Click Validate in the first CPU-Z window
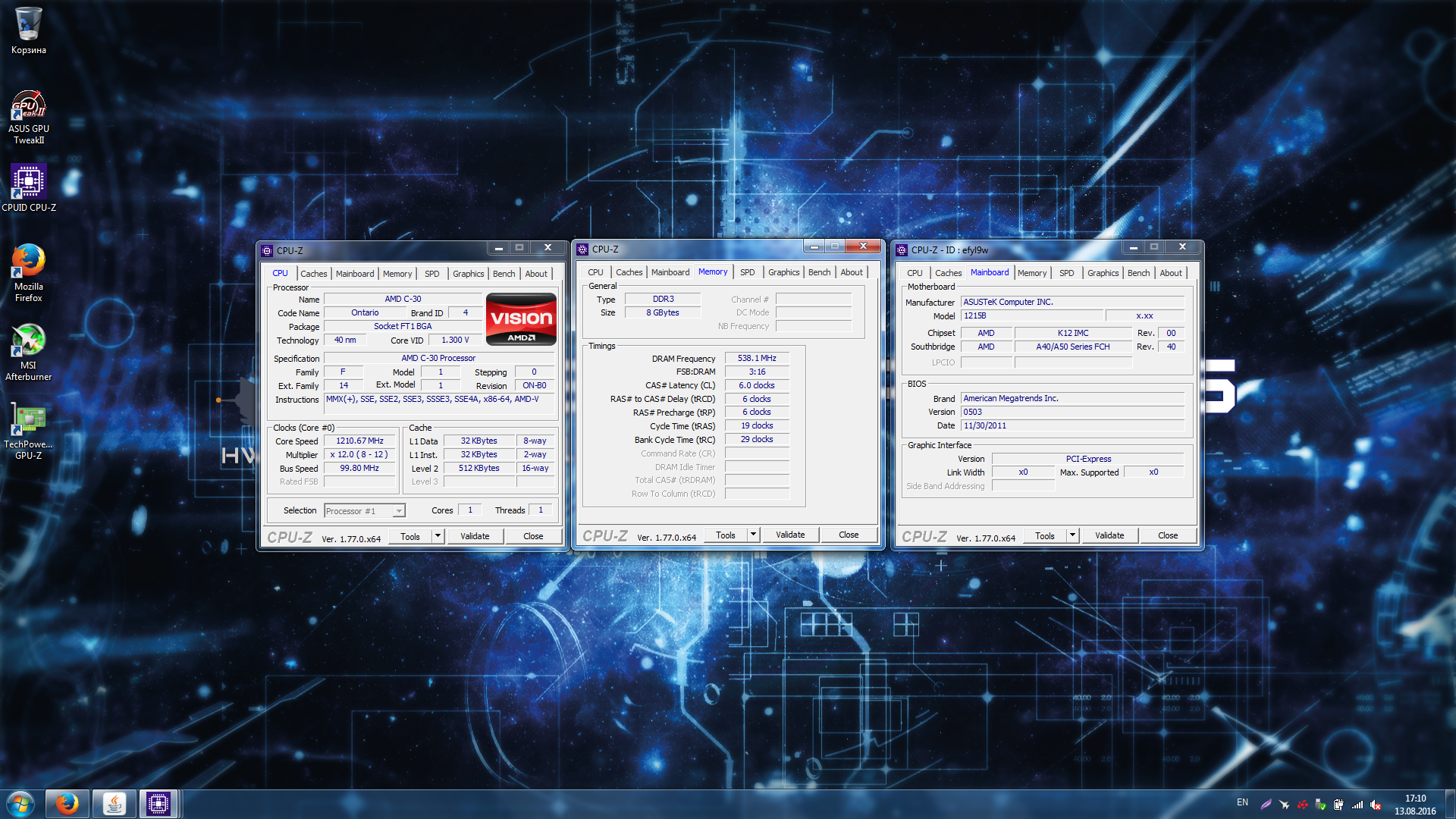The width and height of the screenshot is (1456, 819). click(475, 536)
